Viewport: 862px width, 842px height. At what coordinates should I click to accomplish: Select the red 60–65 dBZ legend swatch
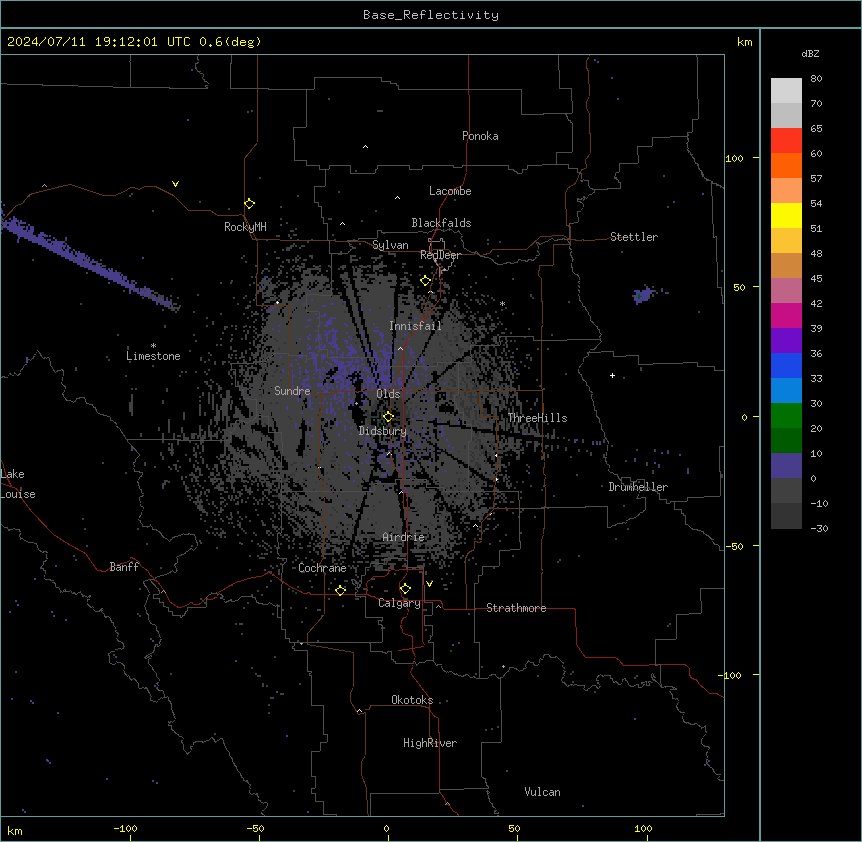pyautogui.click(x=786, y=140)
